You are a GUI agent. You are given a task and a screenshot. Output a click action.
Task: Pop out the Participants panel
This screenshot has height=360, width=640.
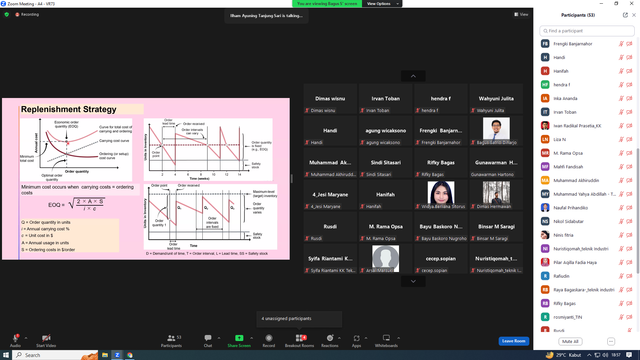coord(625,15)
